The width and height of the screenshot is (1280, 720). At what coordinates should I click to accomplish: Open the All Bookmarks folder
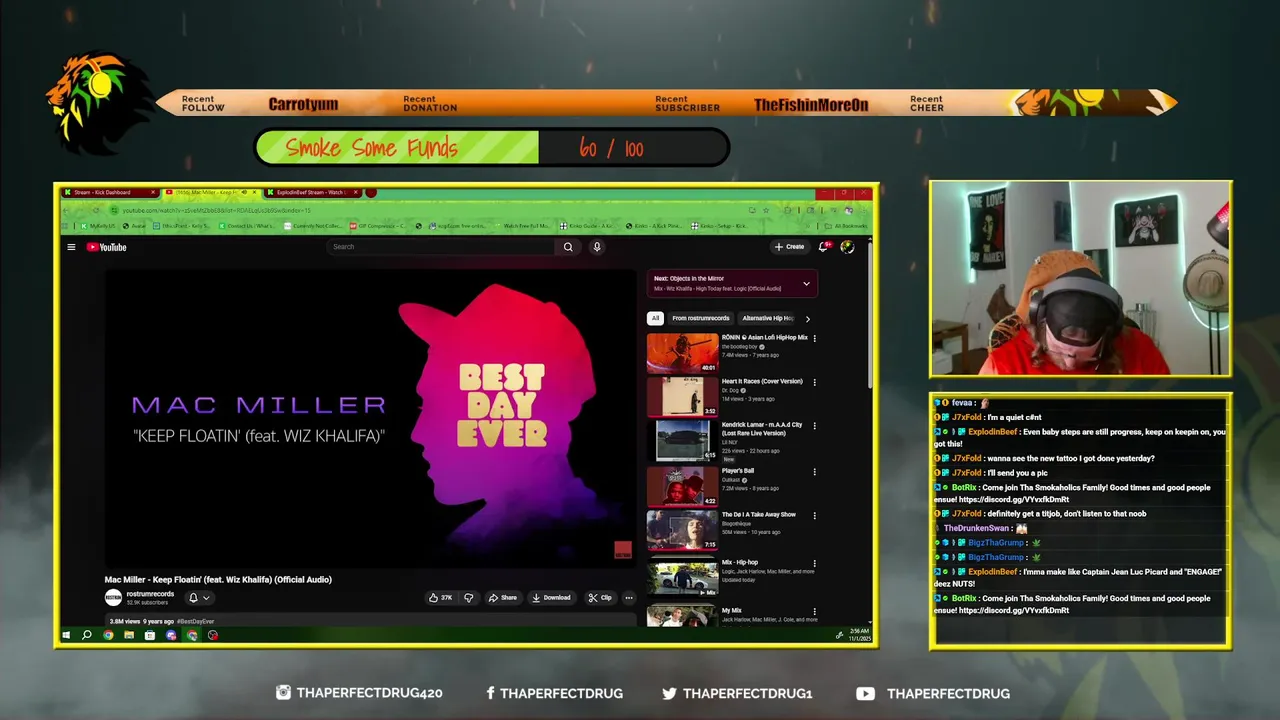click(x=847, y=226)
